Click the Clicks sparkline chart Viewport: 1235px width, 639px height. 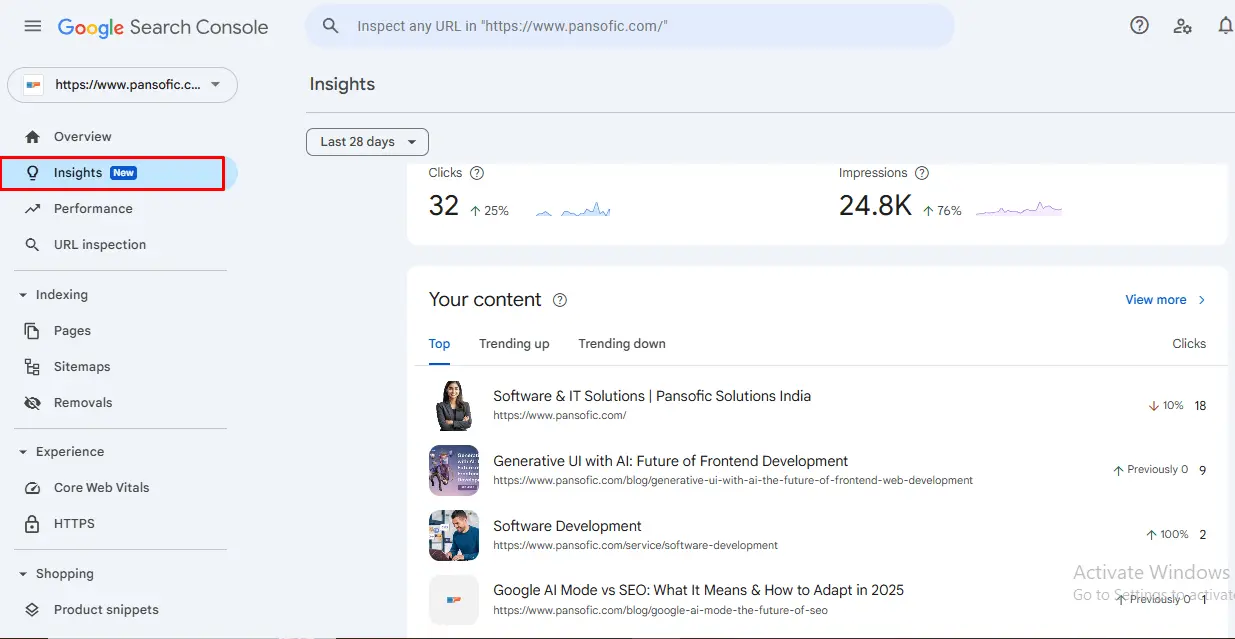tap(573, 209)
